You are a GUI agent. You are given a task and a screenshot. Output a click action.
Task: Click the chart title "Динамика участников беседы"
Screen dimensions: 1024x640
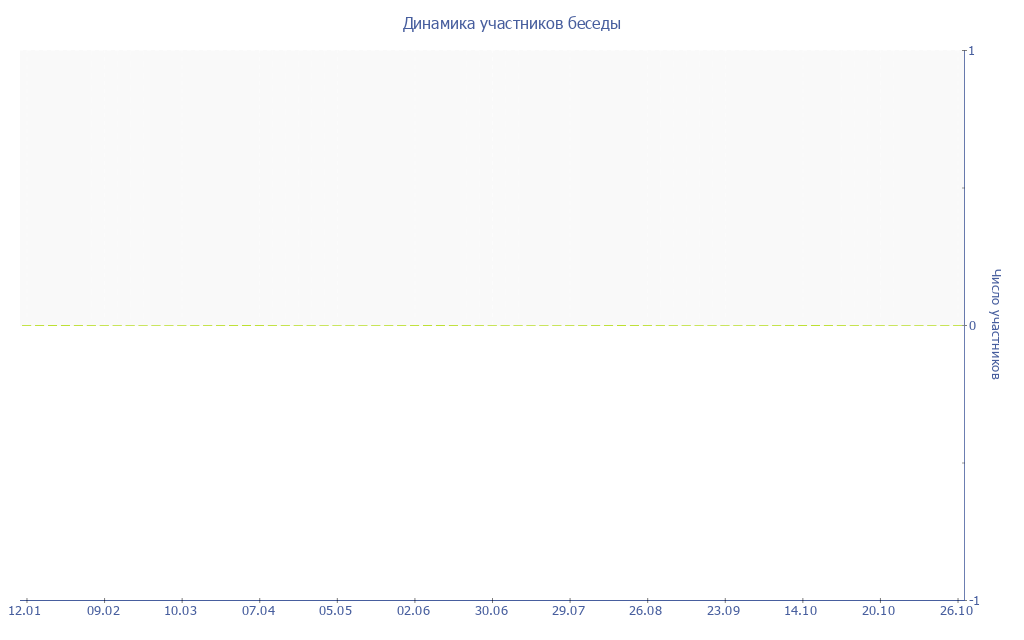pyautogui.click(x=511, y=23)
